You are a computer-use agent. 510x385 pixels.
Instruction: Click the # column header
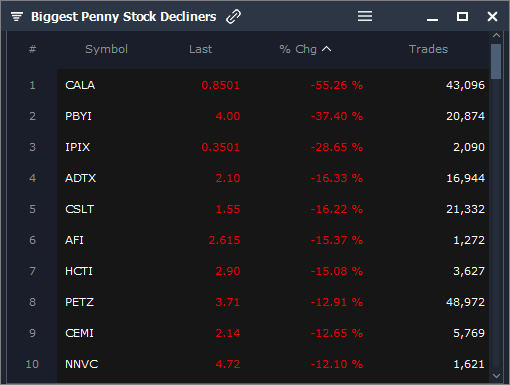pos(32,49)
